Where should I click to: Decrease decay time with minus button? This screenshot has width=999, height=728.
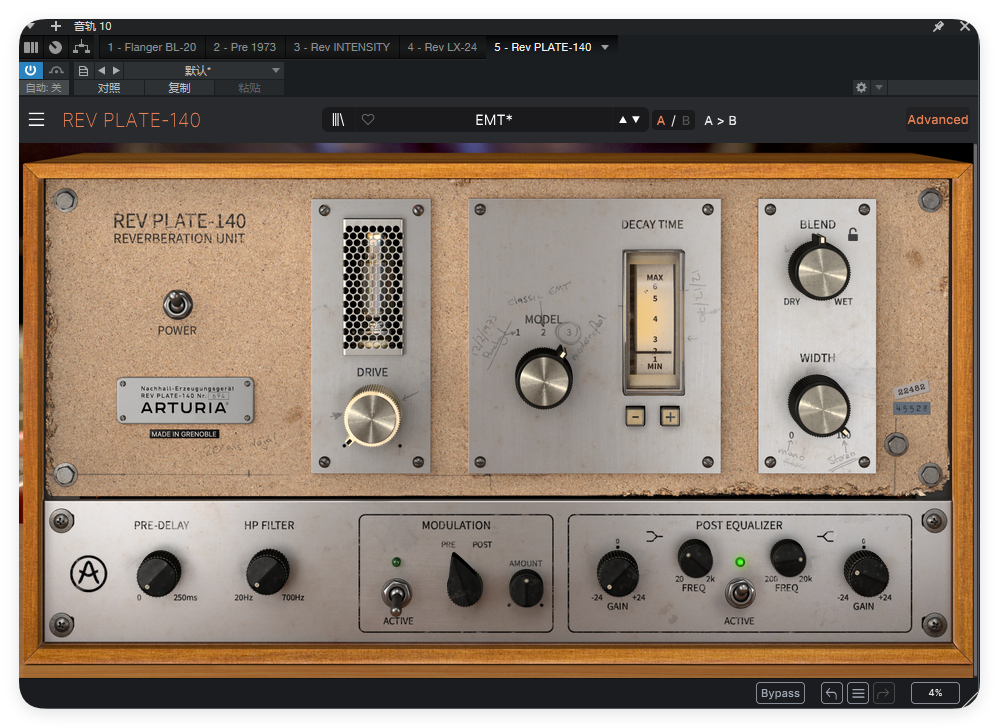pyautogui.click(x=635, y=417)
